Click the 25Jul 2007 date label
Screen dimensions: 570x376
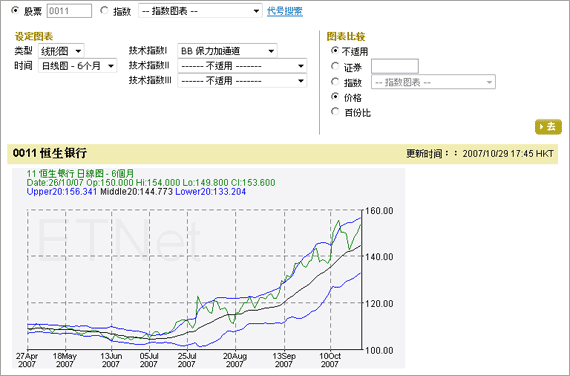point(187,360)
